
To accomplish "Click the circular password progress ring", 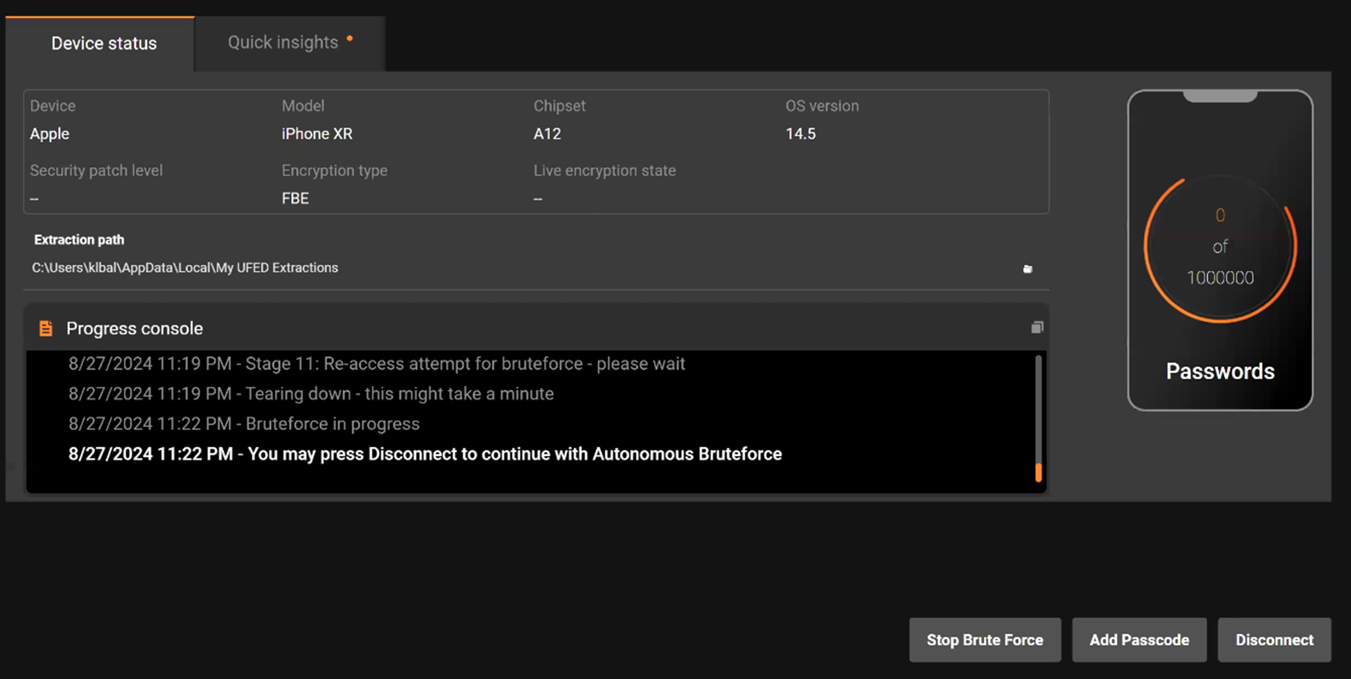I will click(x=1220, y=247).
